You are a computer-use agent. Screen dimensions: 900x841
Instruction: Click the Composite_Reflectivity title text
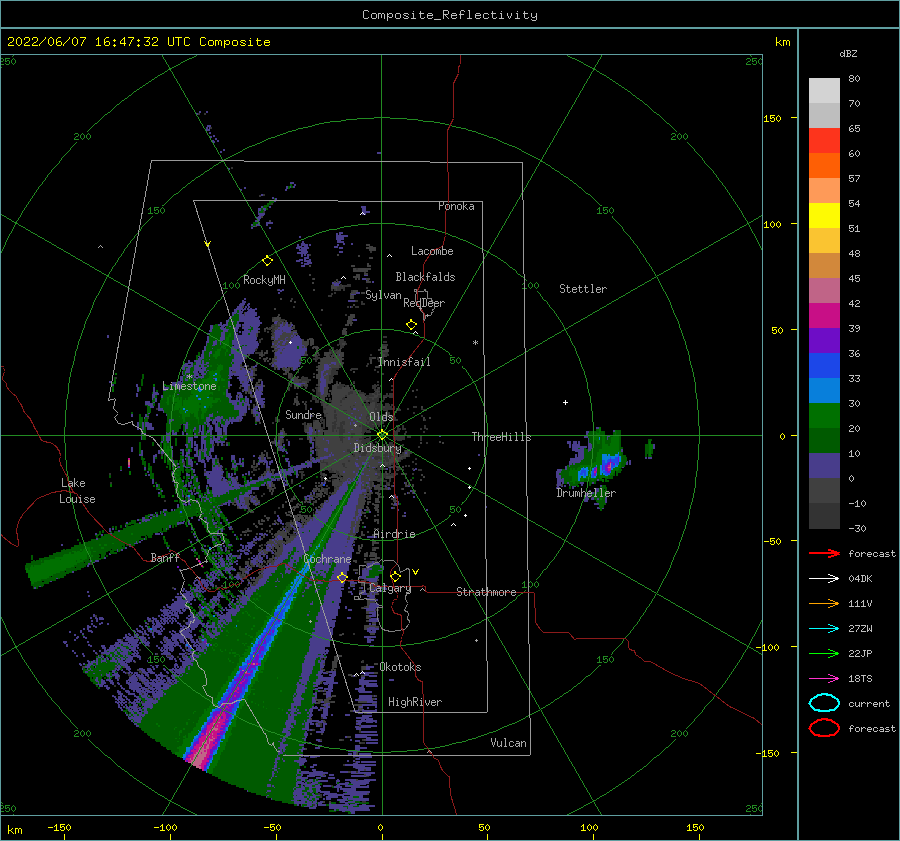450,15
